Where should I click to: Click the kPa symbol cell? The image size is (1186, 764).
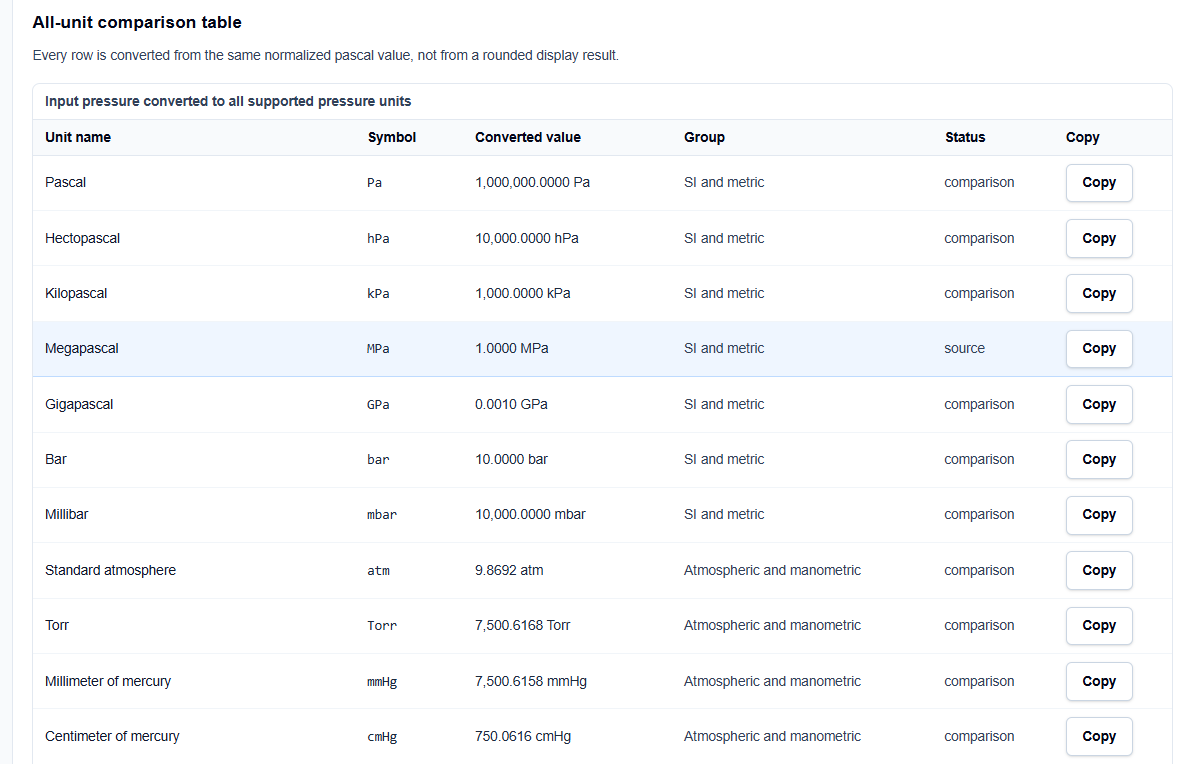[378, 293]
